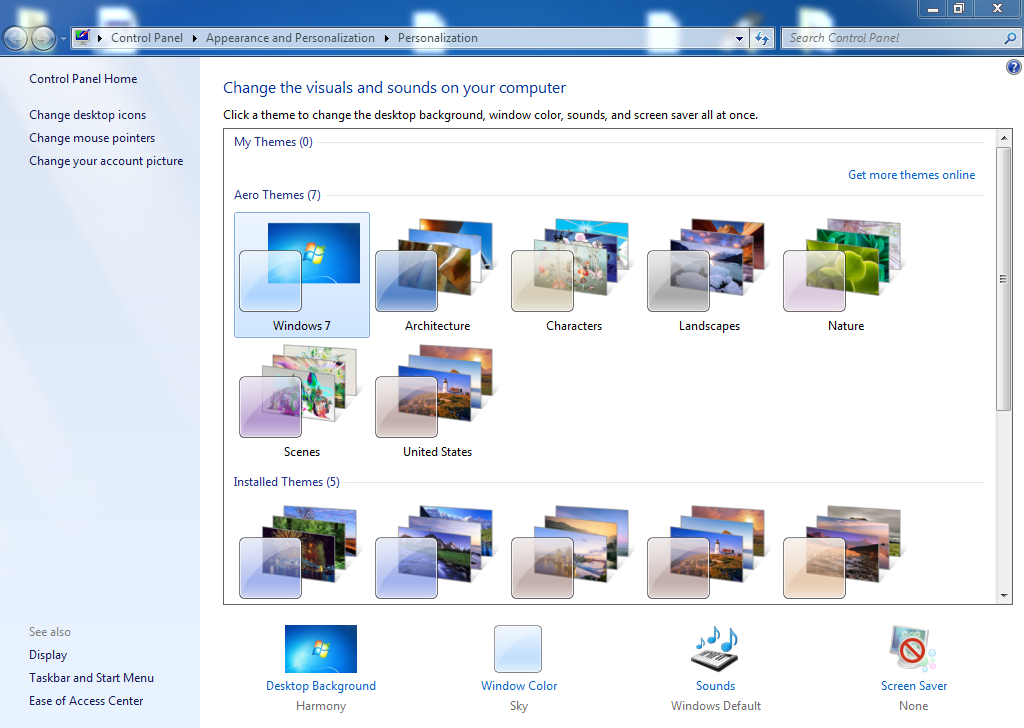Open the Help question mark icon
Viewport: 1024px width, 728px height.
tap(1014, 67)
